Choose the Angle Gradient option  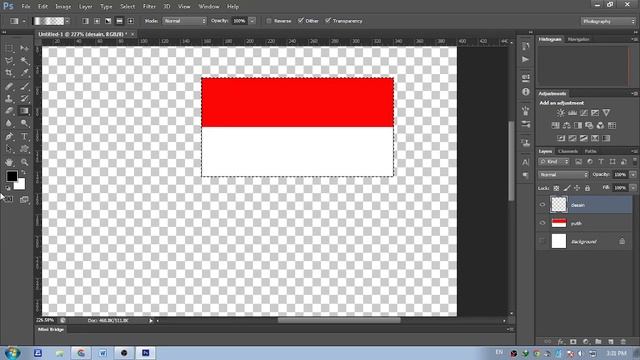pyautogui.click(x=108, y=21)
